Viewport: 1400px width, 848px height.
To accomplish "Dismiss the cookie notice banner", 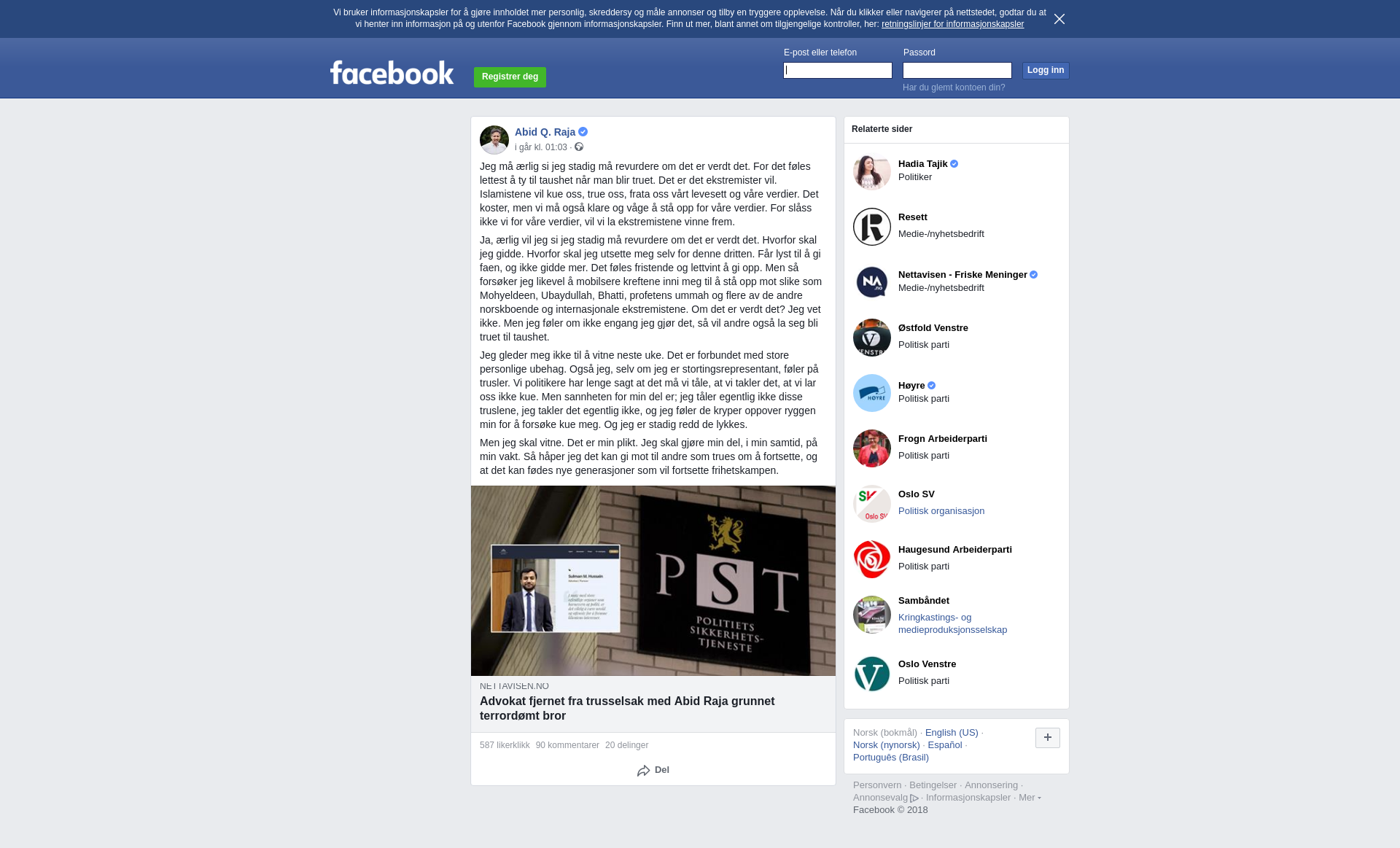I will [1059, 19].
